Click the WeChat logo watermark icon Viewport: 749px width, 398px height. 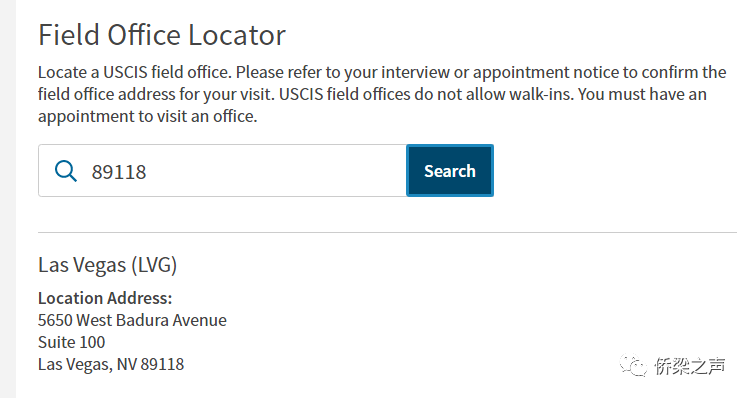[x=633, y=366]
